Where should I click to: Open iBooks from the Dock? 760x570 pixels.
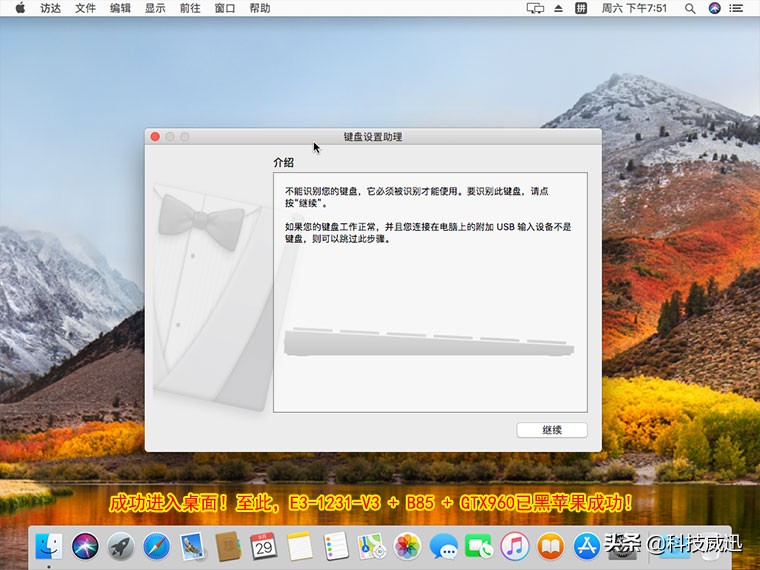click(551, 546)
